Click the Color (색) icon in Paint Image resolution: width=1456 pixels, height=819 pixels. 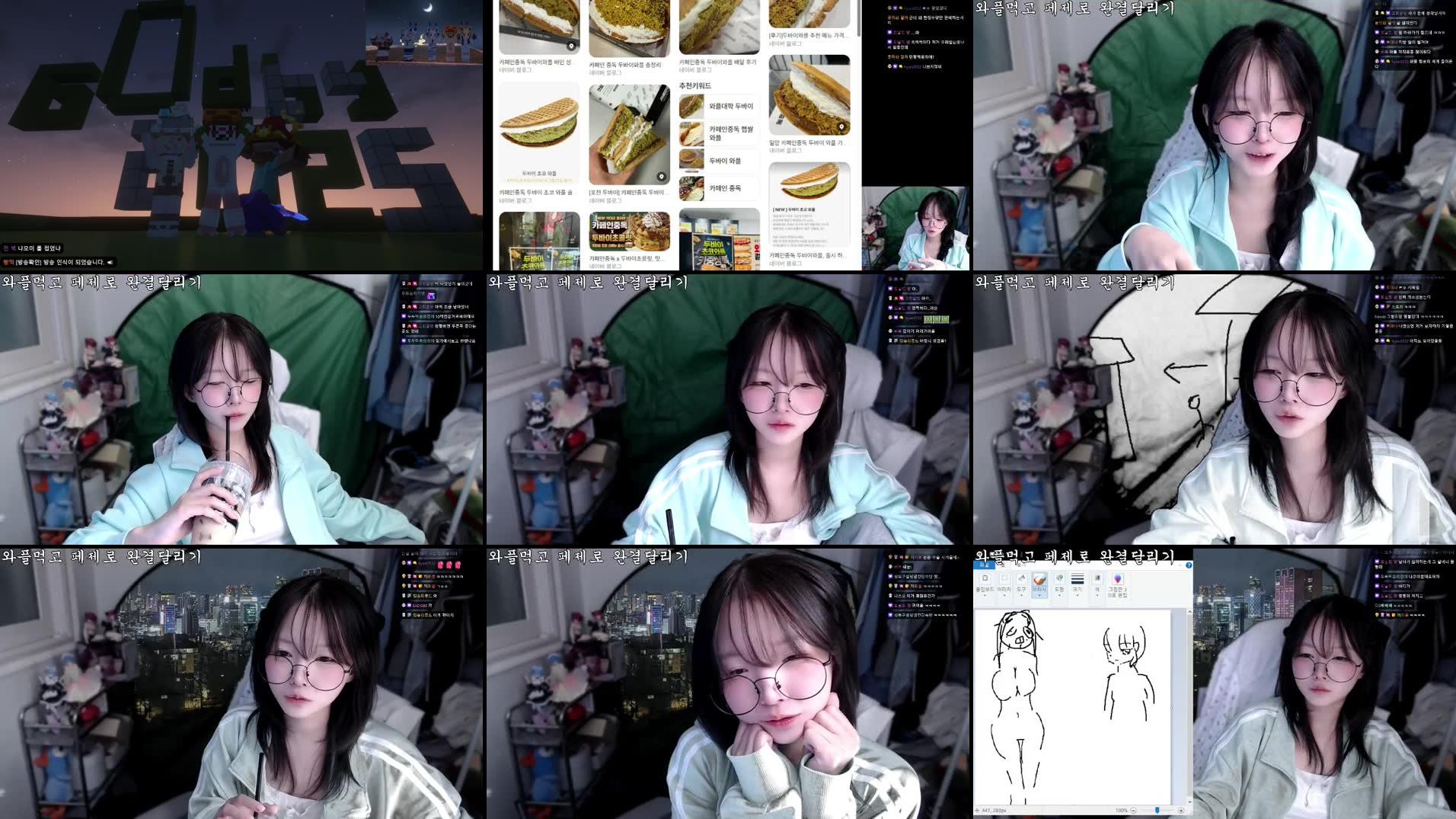coord(1098,577)
